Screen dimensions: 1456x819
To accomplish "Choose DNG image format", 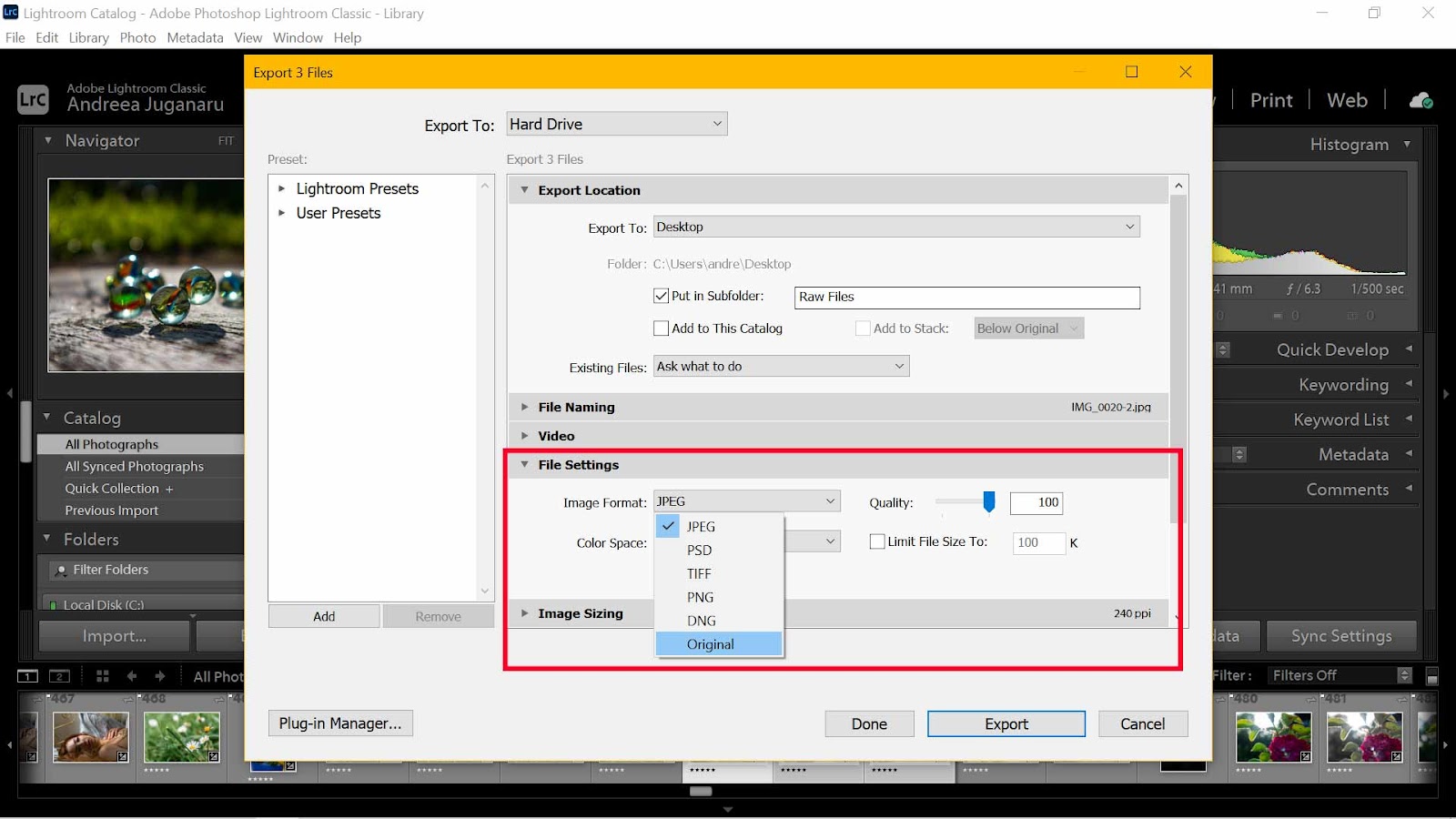I will (719, 621).
